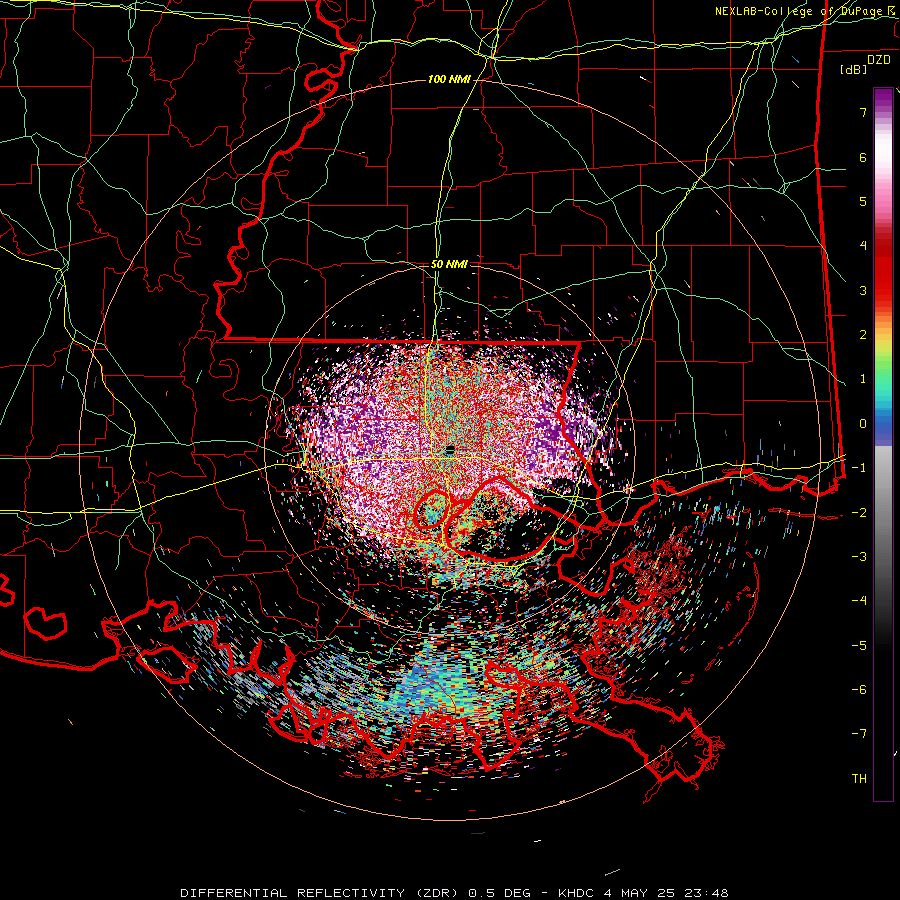Select the 50 NMI range ring label
The image size is (900, 900).
coord(449,264)
